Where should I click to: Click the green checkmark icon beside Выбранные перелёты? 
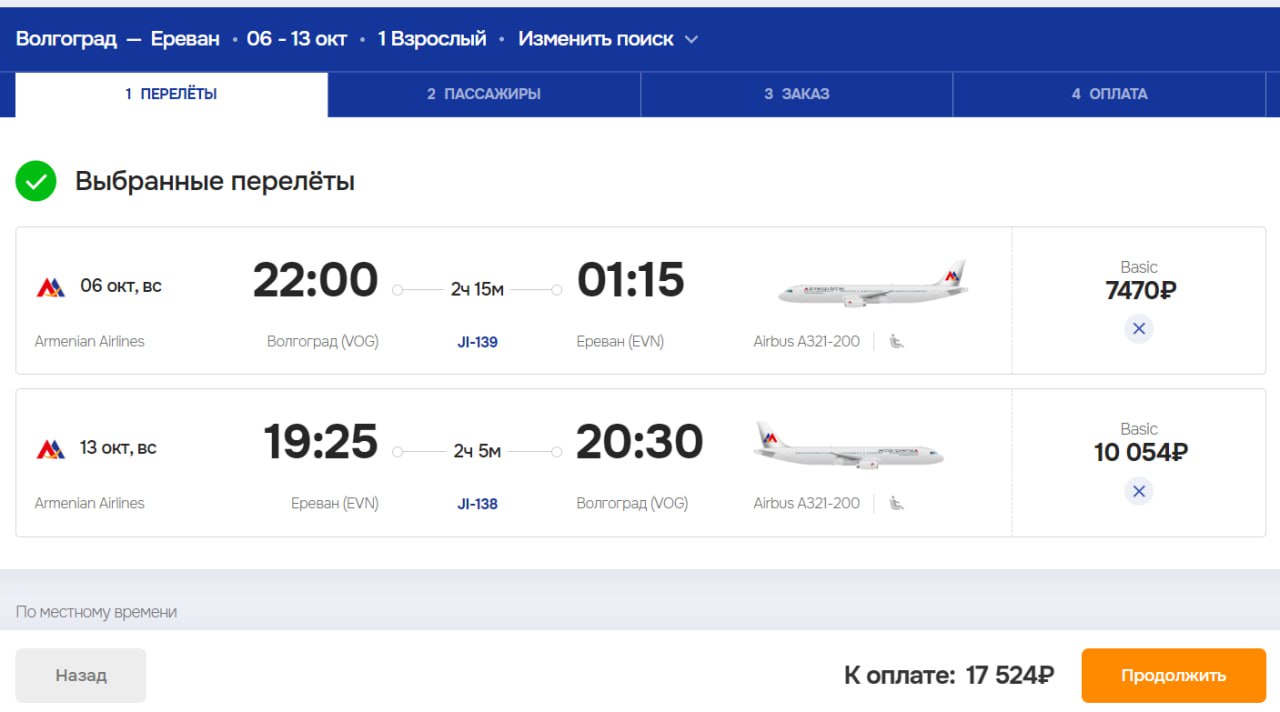tap(36, 181)
